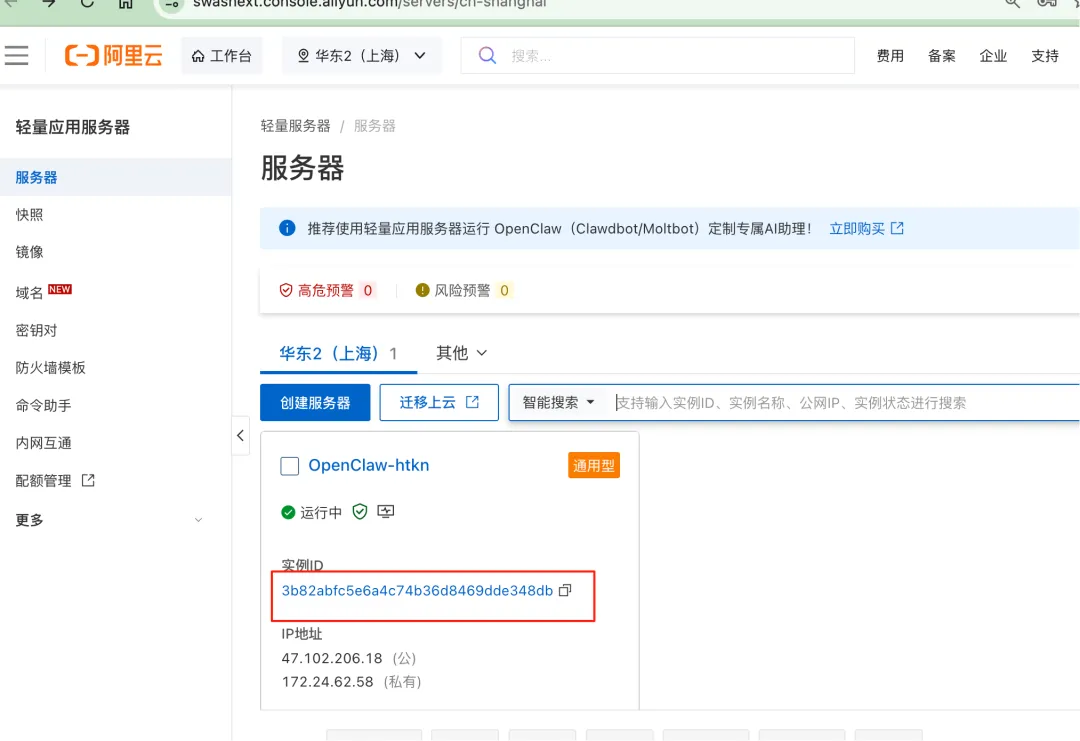Screen dimensions: 1080x741
Task: Click the browser reload icon
Action: pyautogui.click(x=87, y=3)
